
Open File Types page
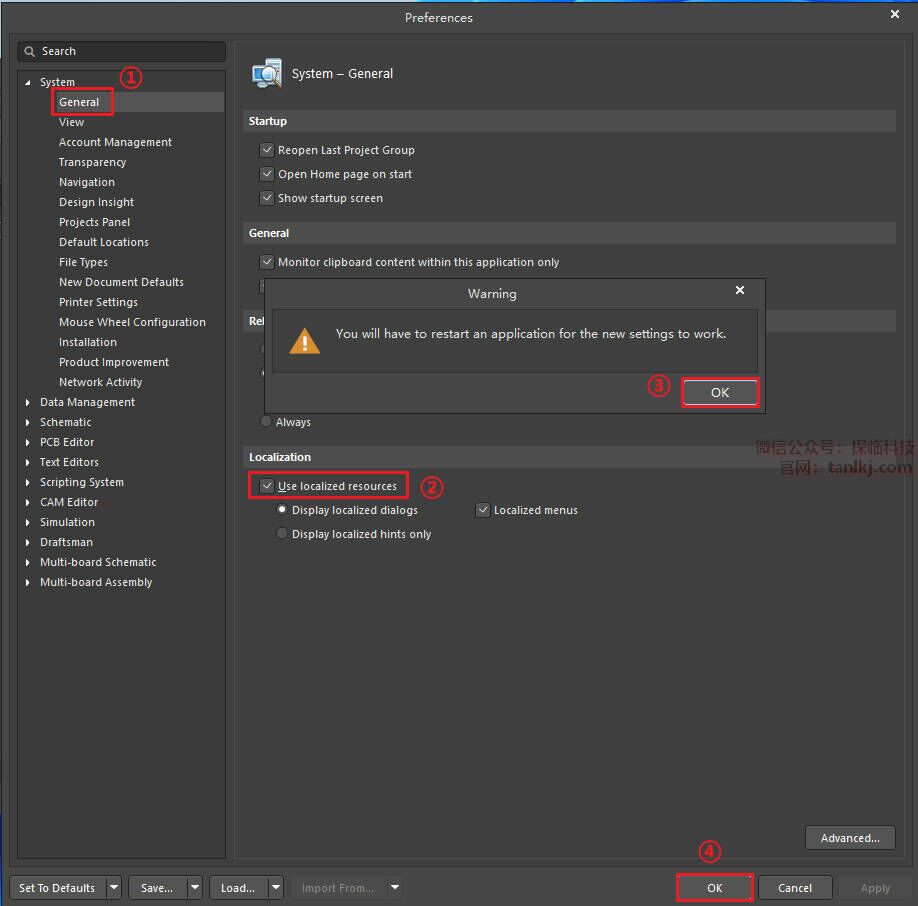point(83,262)
